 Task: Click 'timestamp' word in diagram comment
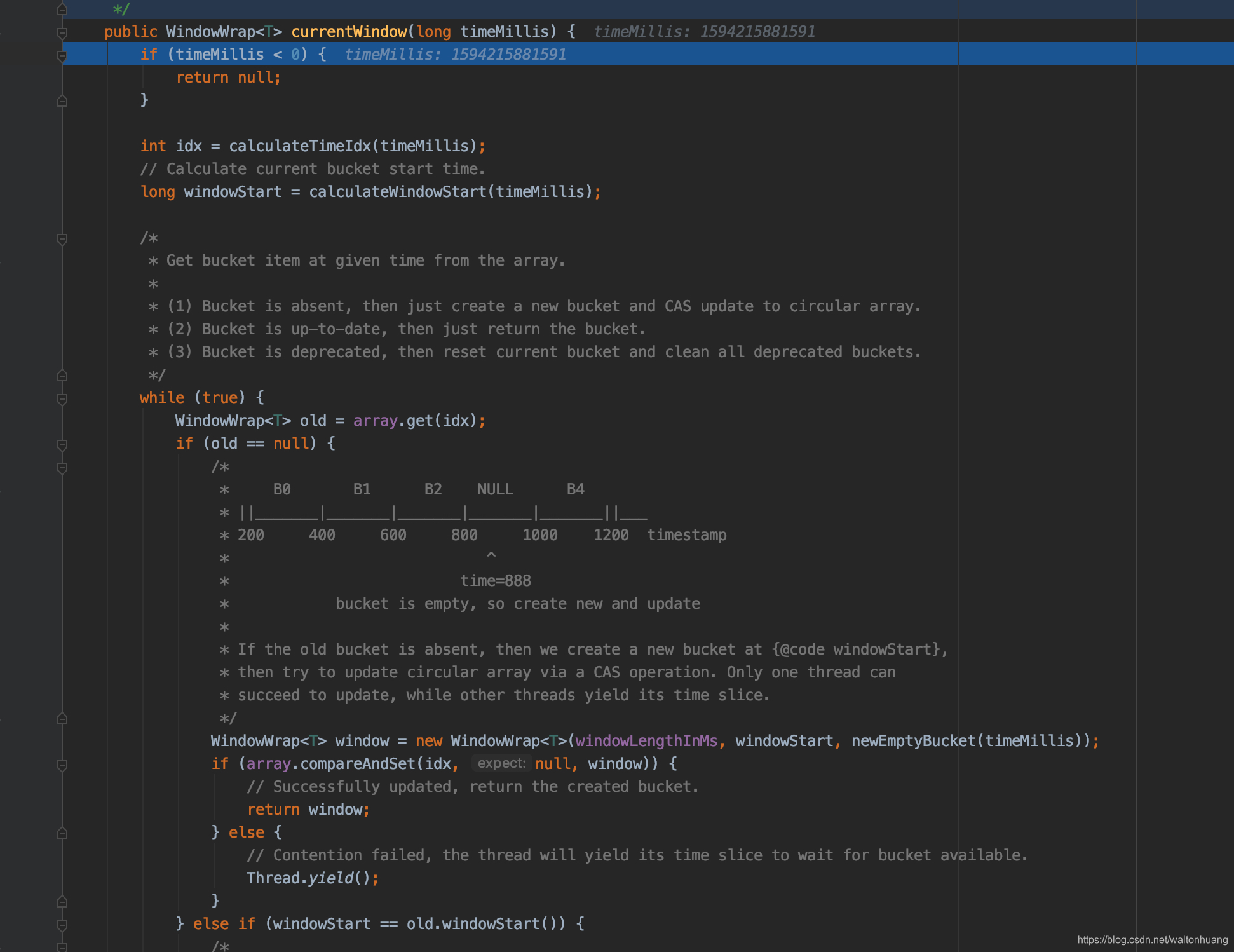click(687, 535)
